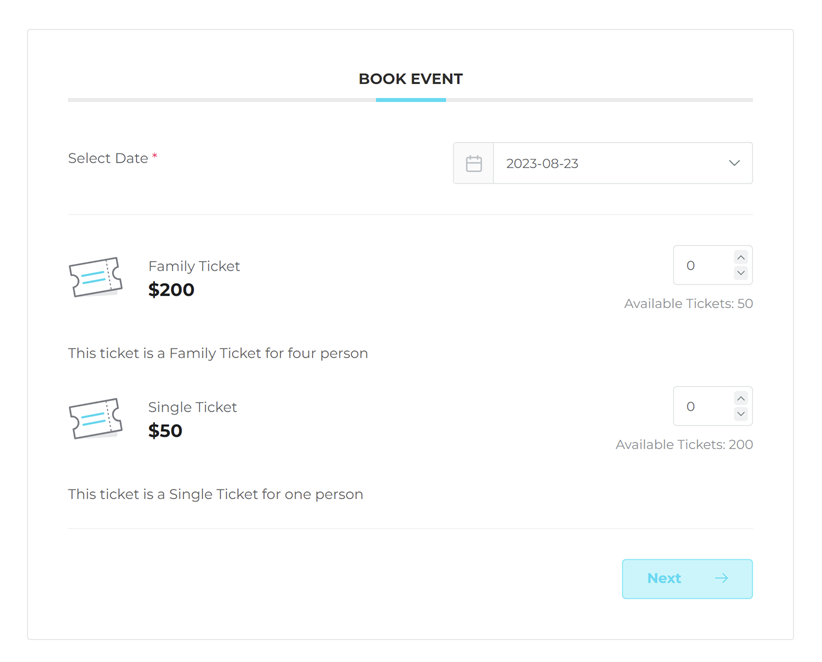Click the Single Ticket icon

(x=95, y=418)
